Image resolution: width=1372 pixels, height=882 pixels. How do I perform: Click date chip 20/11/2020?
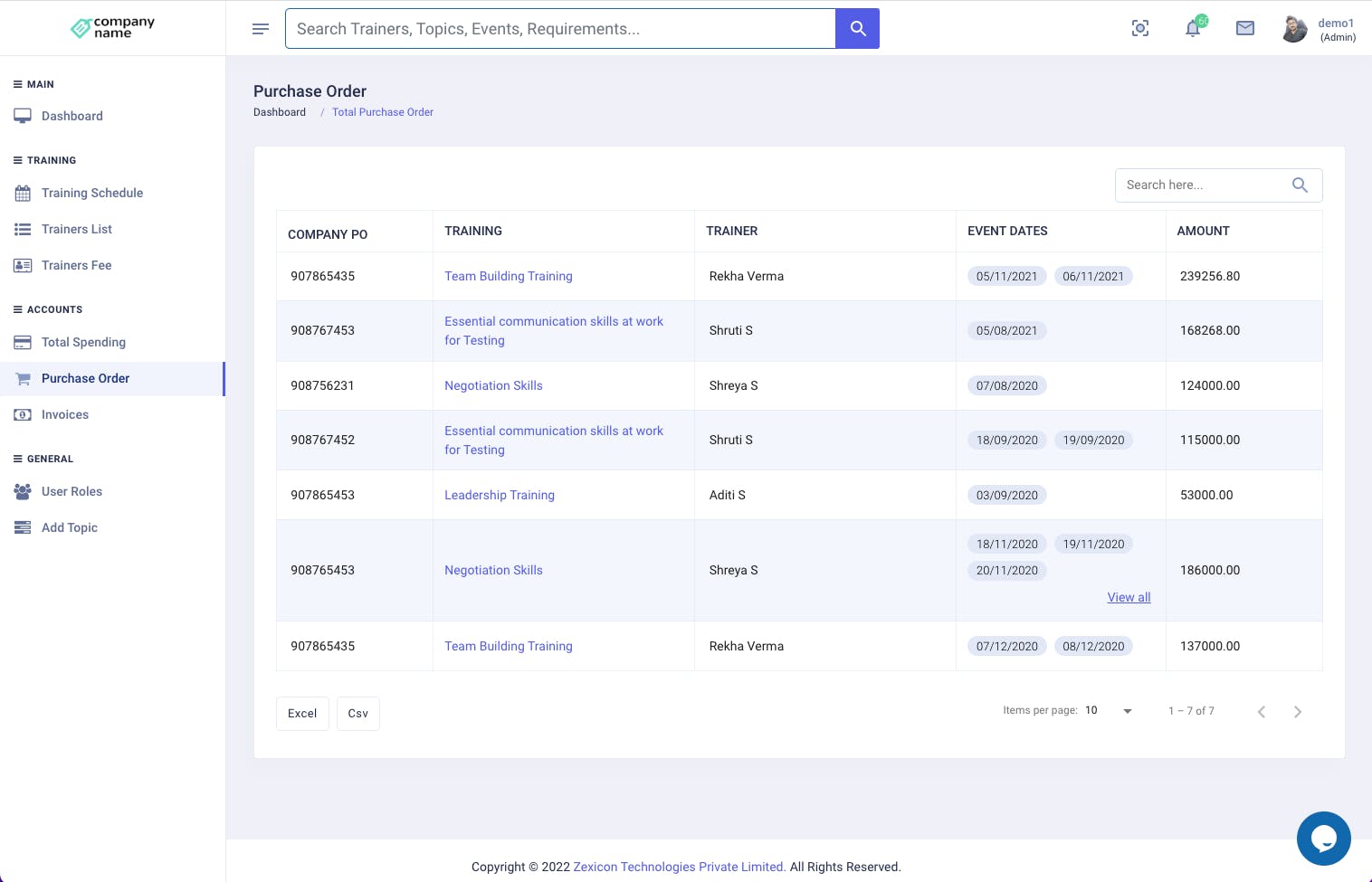coord(1007,571)
